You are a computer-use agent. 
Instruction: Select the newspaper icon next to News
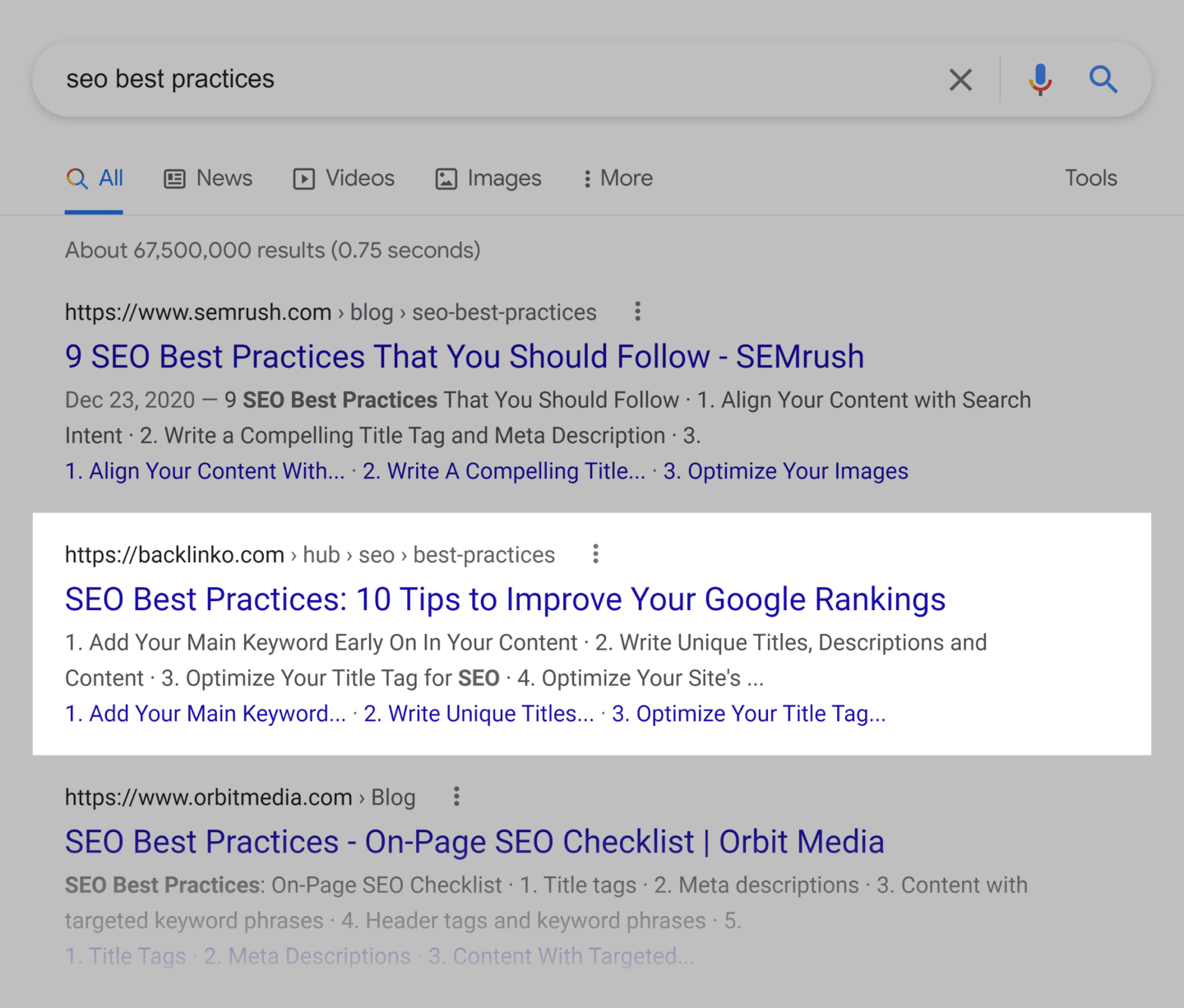pos(173,178)
